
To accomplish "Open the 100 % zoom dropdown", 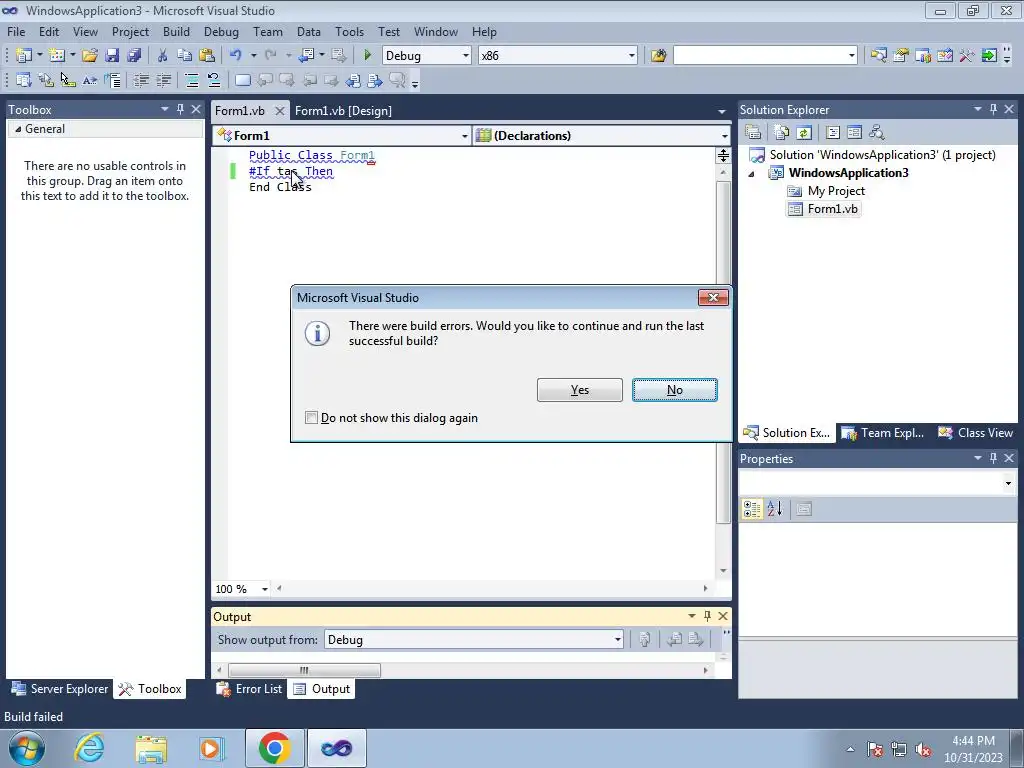I will [x=264, y=589].
